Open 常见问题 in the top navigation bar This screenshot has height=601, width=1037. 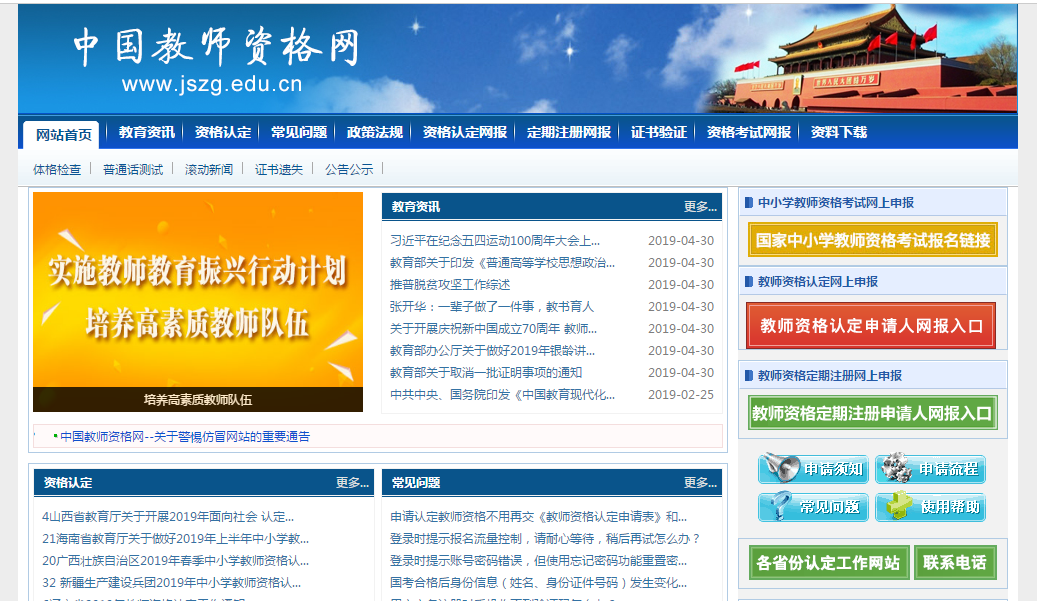click(x=299, y=132)
